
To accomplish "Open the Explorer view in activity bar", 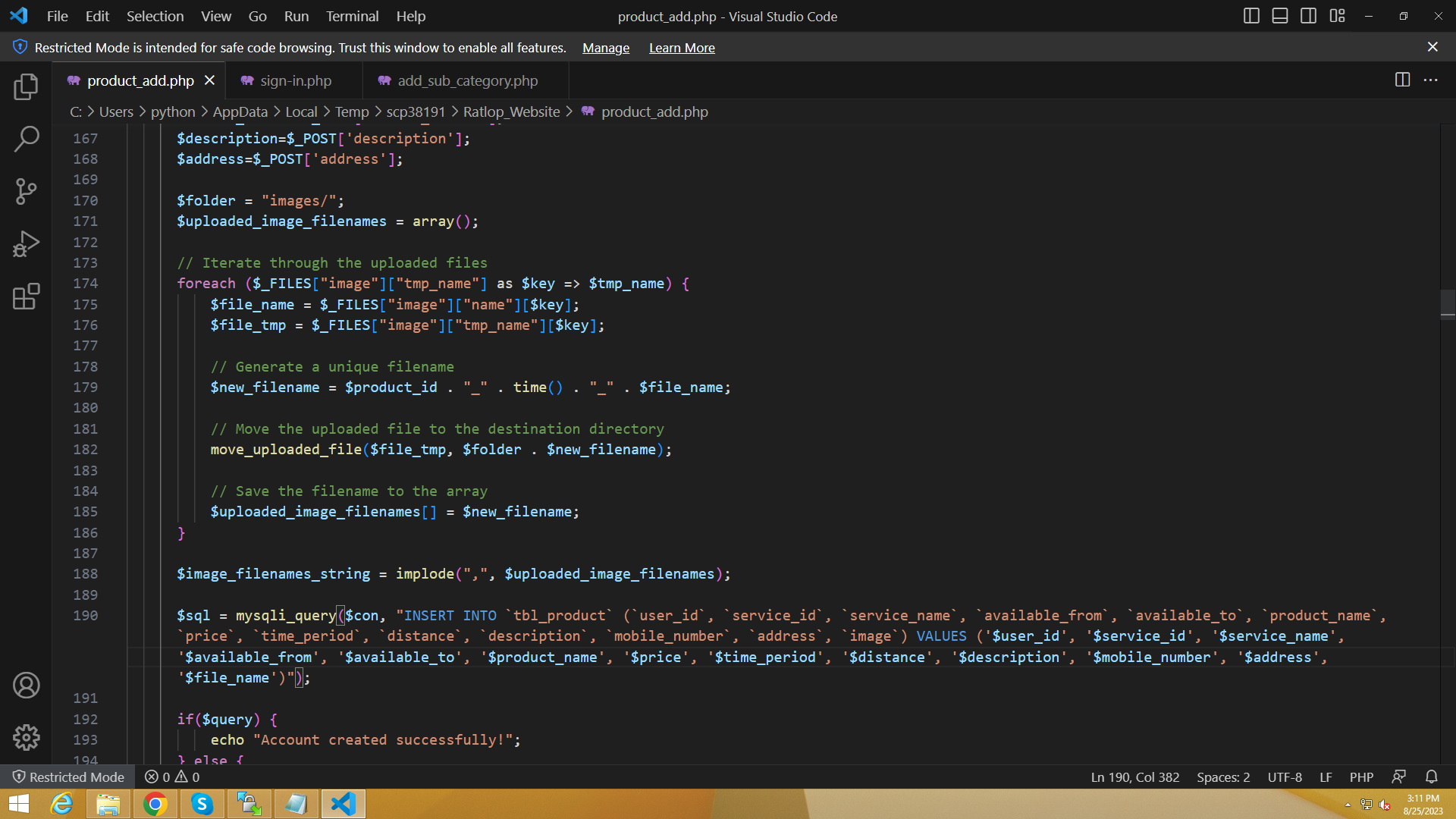I will coord(26,87).
